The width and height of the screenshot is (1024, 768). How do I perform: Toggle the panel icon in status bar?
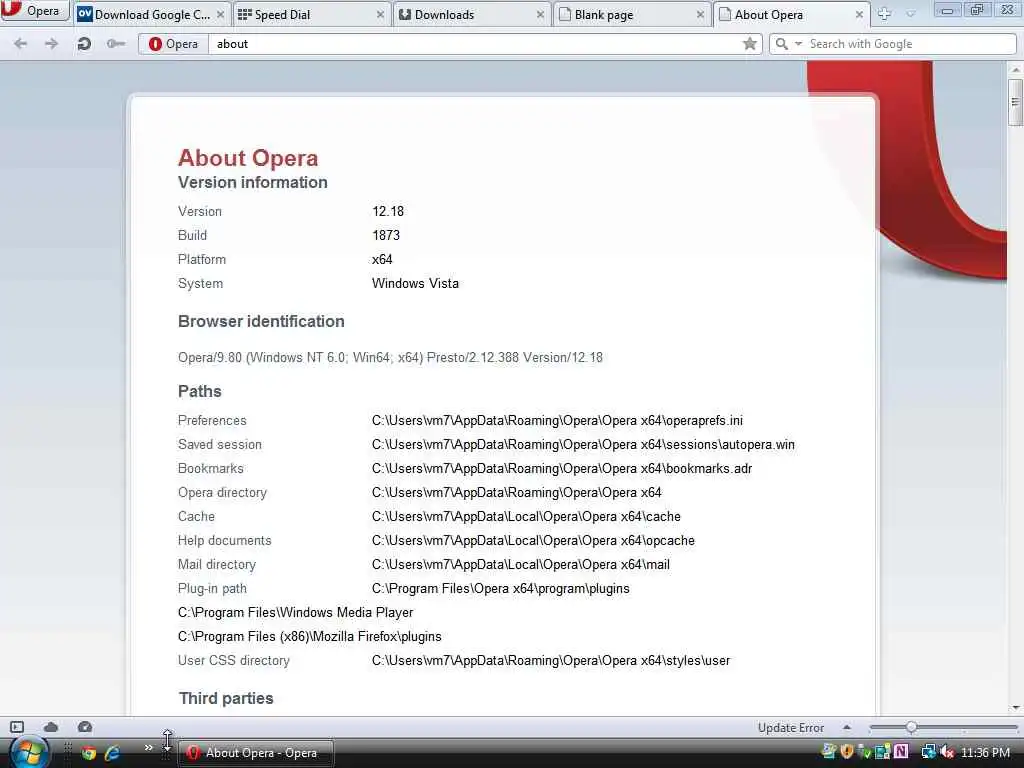coord(17,727)
